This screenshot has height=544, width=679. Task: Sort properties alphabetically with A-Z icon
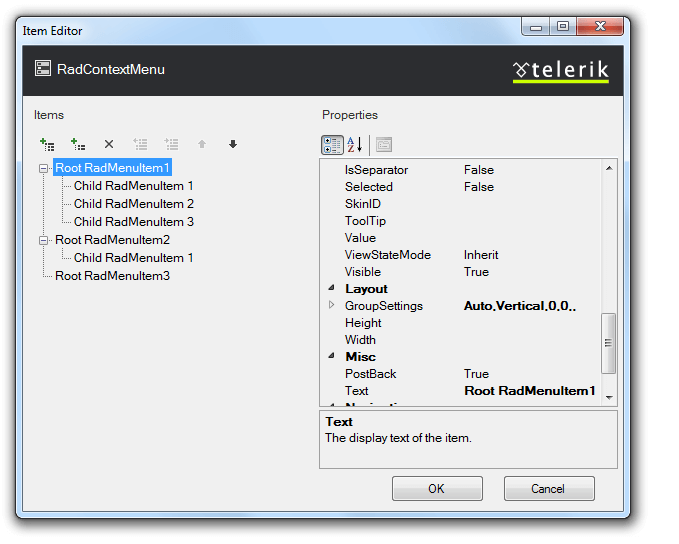pos(355,145)
